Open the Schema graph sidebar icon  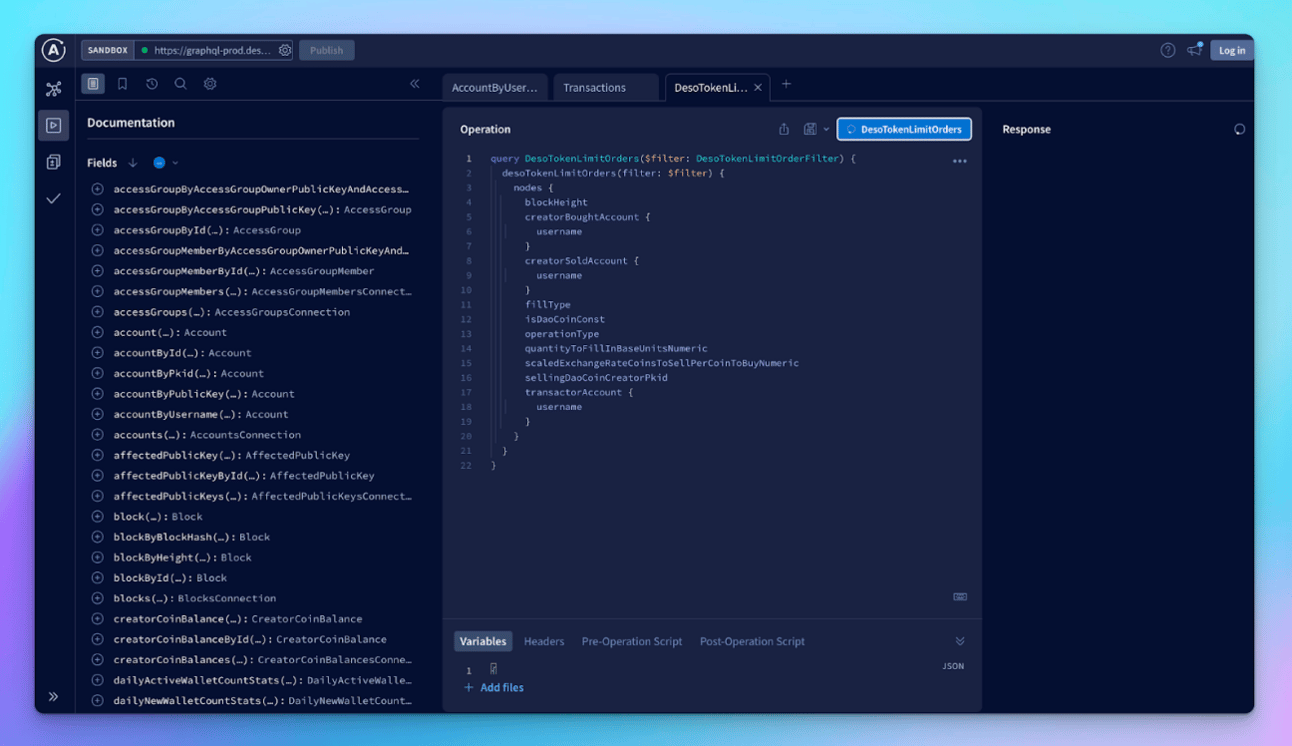[54, 89]
